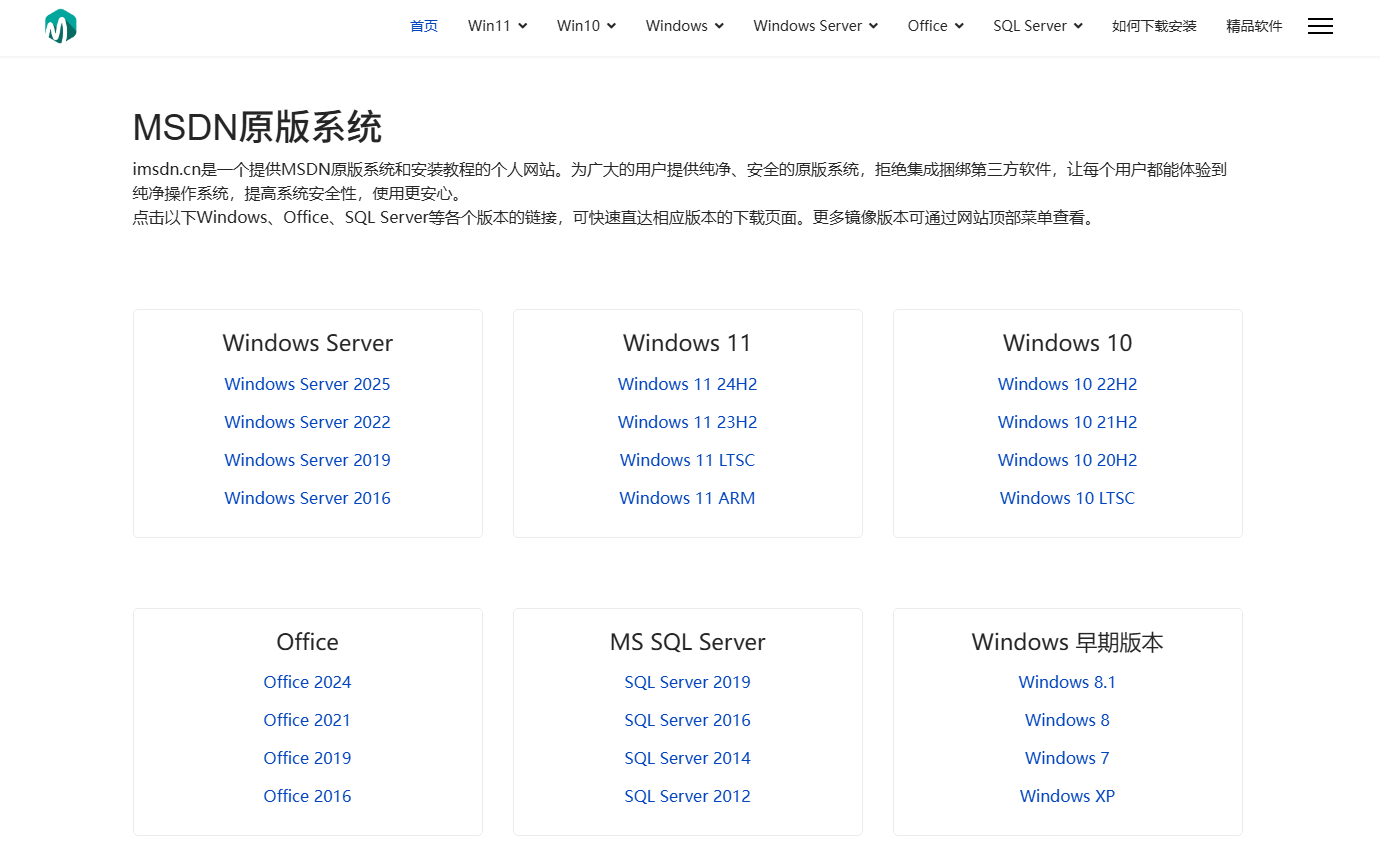Image resolution: width=1380 pixels, height=865 pixels.
Task: Expand the Office navigation dropdown
Action: point(935,26)
